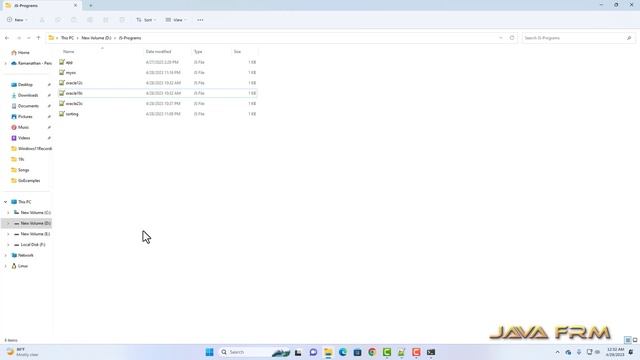Open Google Chrome from taskbar
640x360 pixels.
(x=372, y=352)
